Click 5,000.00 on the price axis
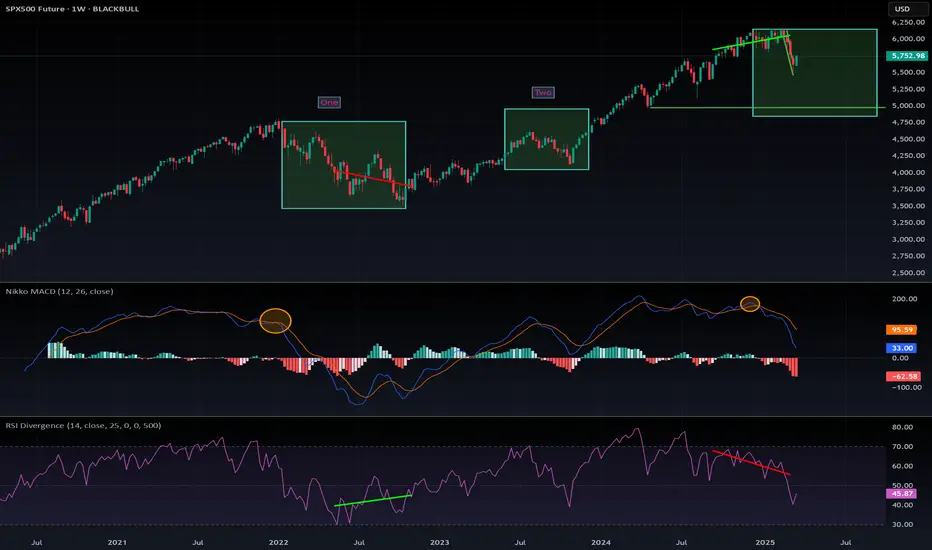The height and width of the screenshot is (550, 932). click(908, 105)
